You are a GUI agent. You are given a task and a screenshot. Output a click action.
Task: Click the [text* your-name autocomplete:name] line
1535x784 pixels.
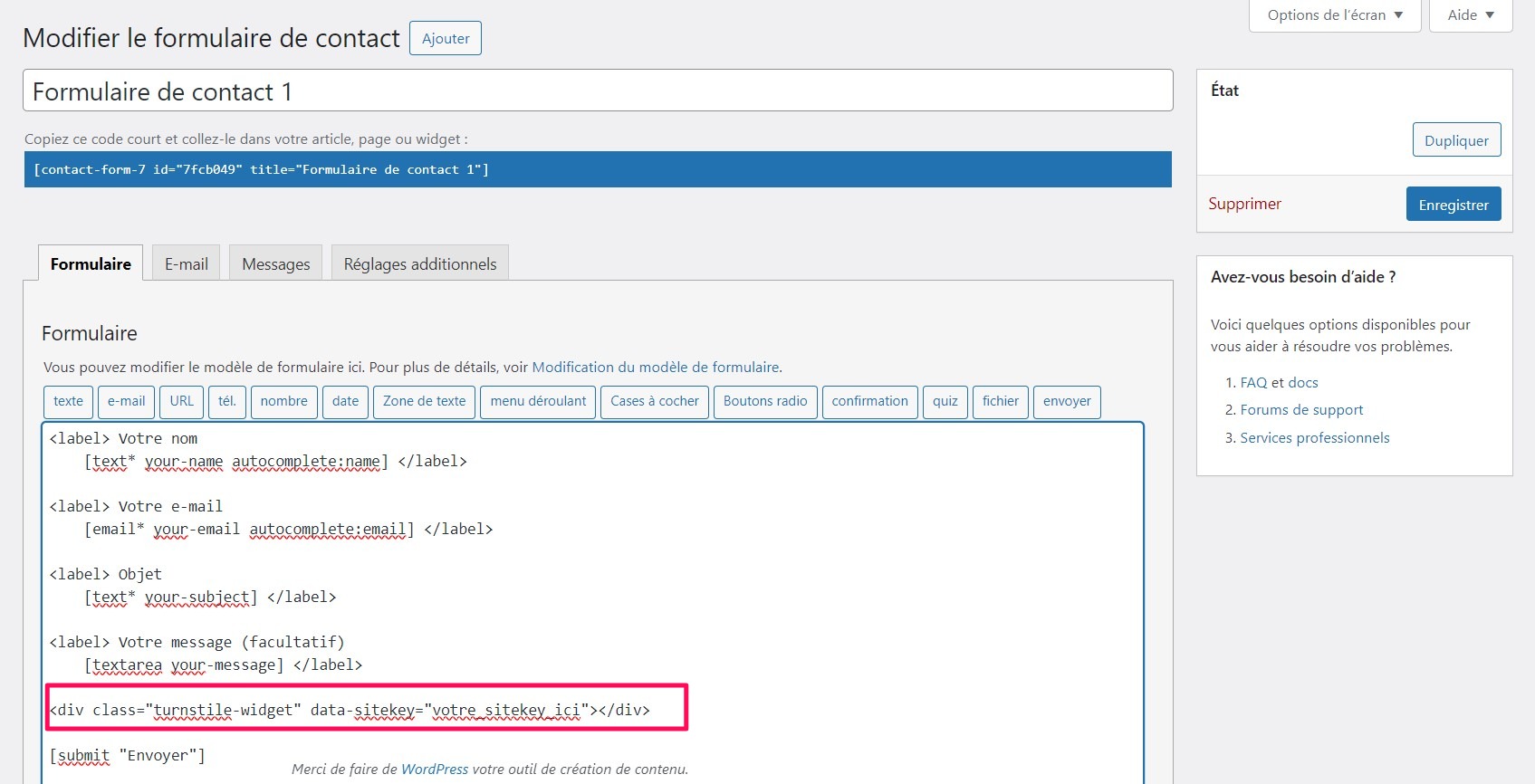[x=275, y=461]
